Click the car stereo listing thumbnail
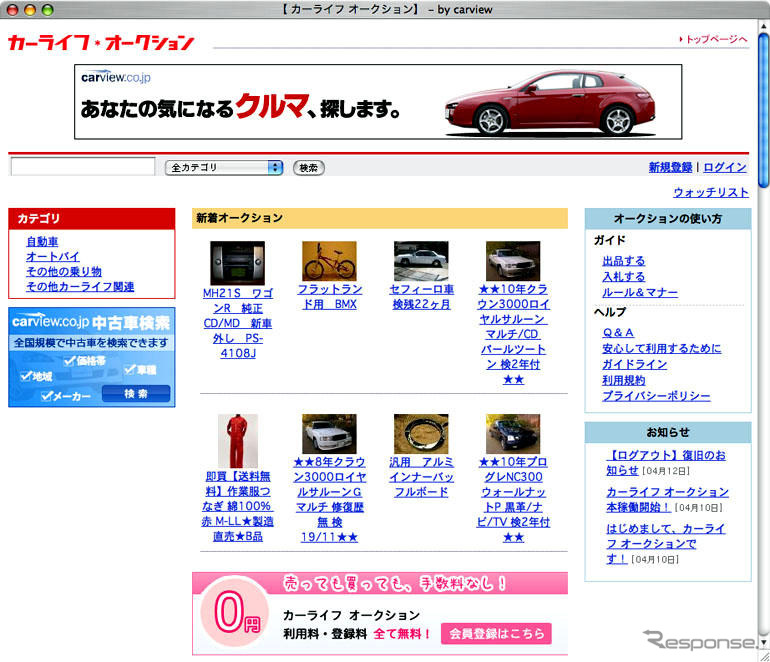 click(237, 262)
